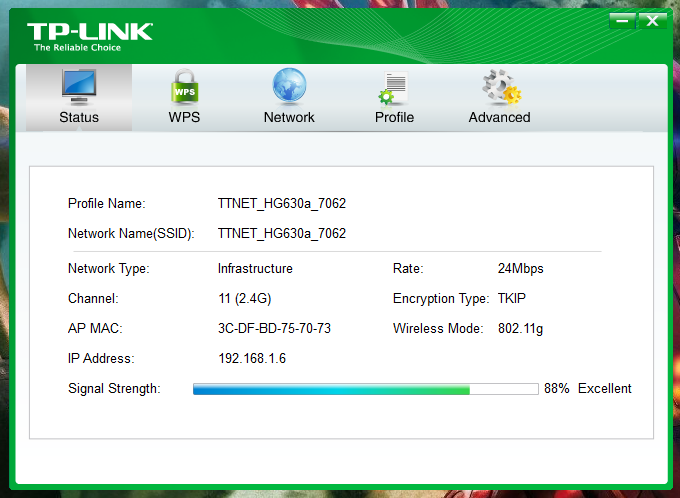Switch to the Profile tab label
The width and height of the screenshot is (680, 498).
[394, 117]
